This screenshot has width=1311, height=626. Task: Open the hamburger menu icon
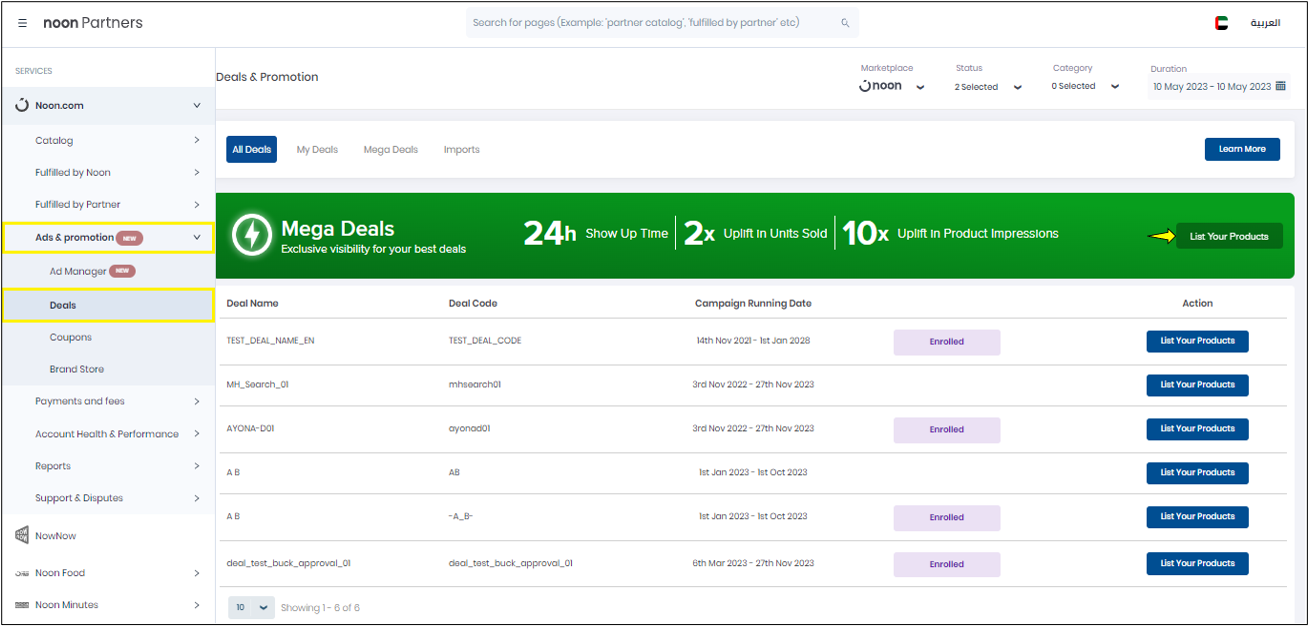click(x=22, y=23)
